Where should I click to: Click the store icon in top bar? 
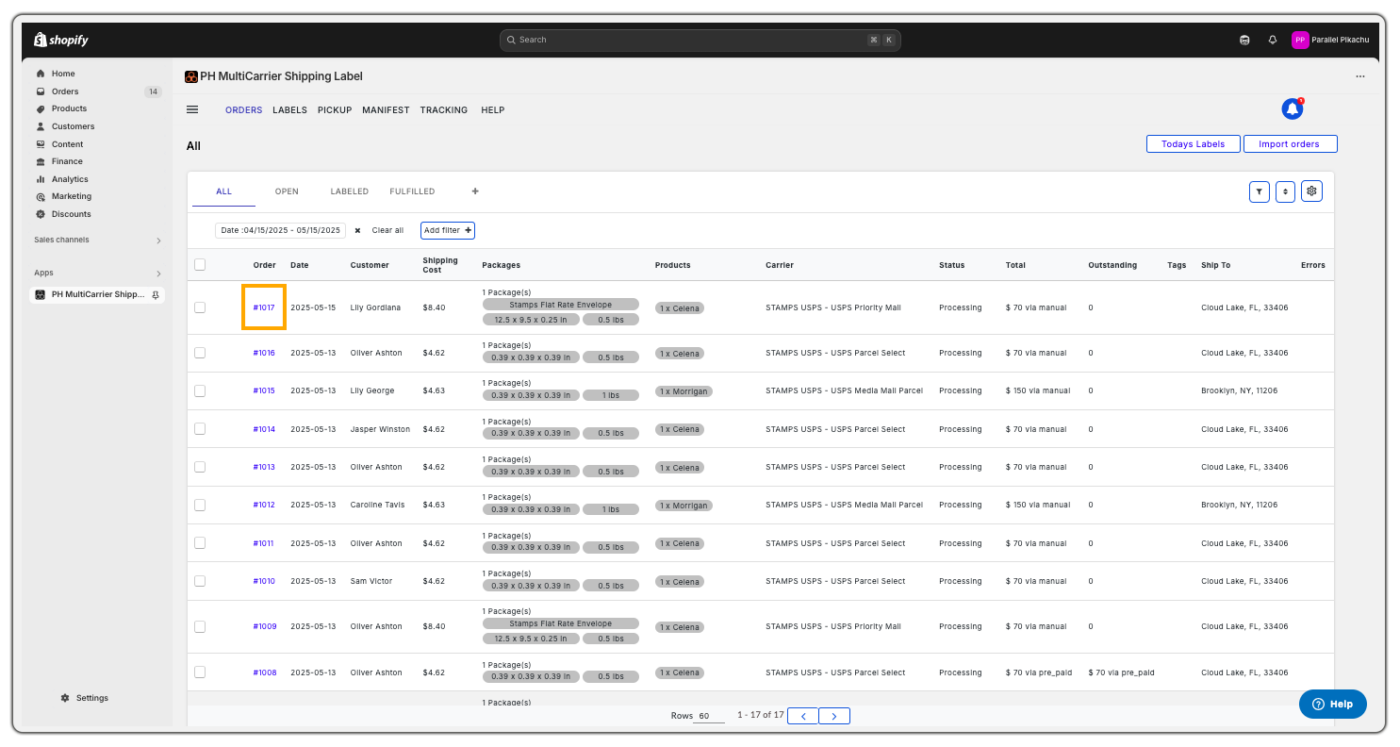pyautogui.click(x=1244, y=40)
